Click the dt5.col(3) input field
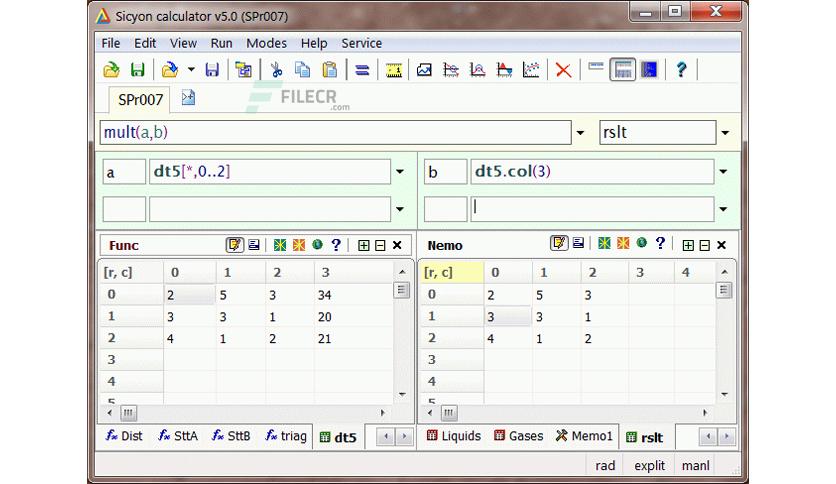The width and height of the screenshot is (836, 484). (592, 172)
